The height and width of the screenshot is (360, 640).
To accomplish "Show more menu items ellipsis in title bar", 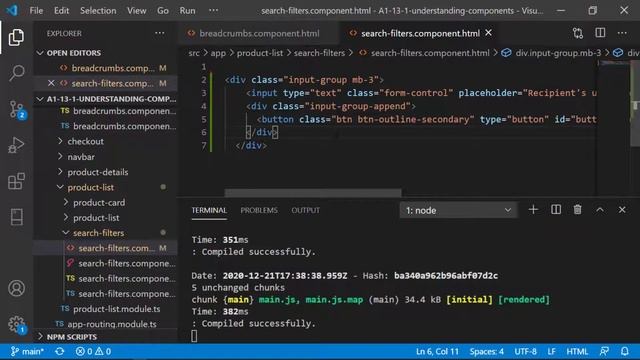I will coord(213,11).
